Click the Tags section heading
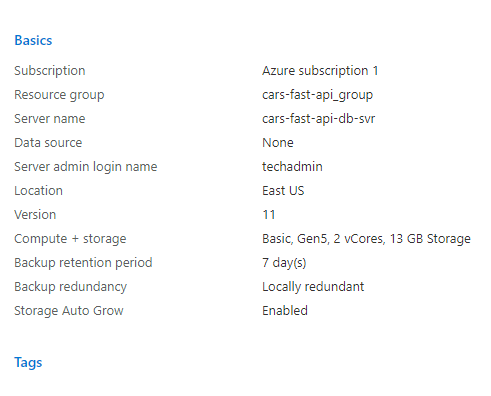This screenshot has height=396, width=491. [28, 363]
